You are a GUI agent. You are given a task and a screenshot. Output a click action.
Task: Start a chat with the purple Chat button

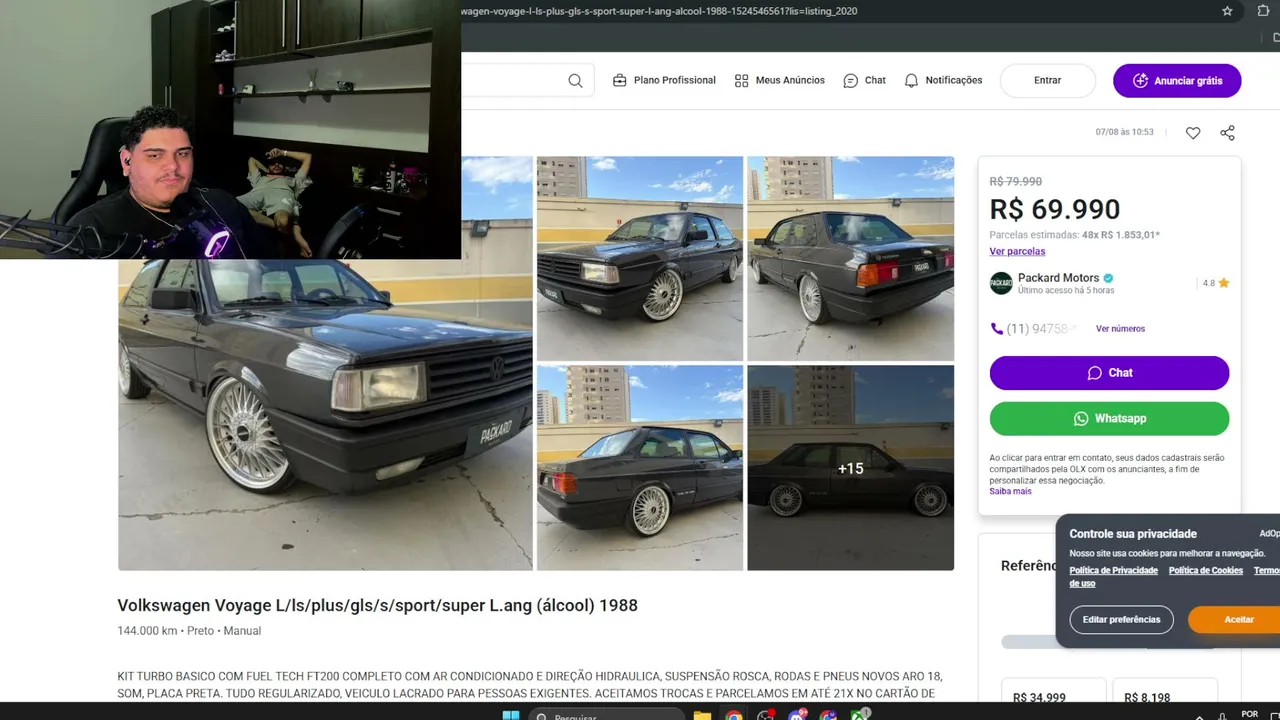pos(1109,373)
